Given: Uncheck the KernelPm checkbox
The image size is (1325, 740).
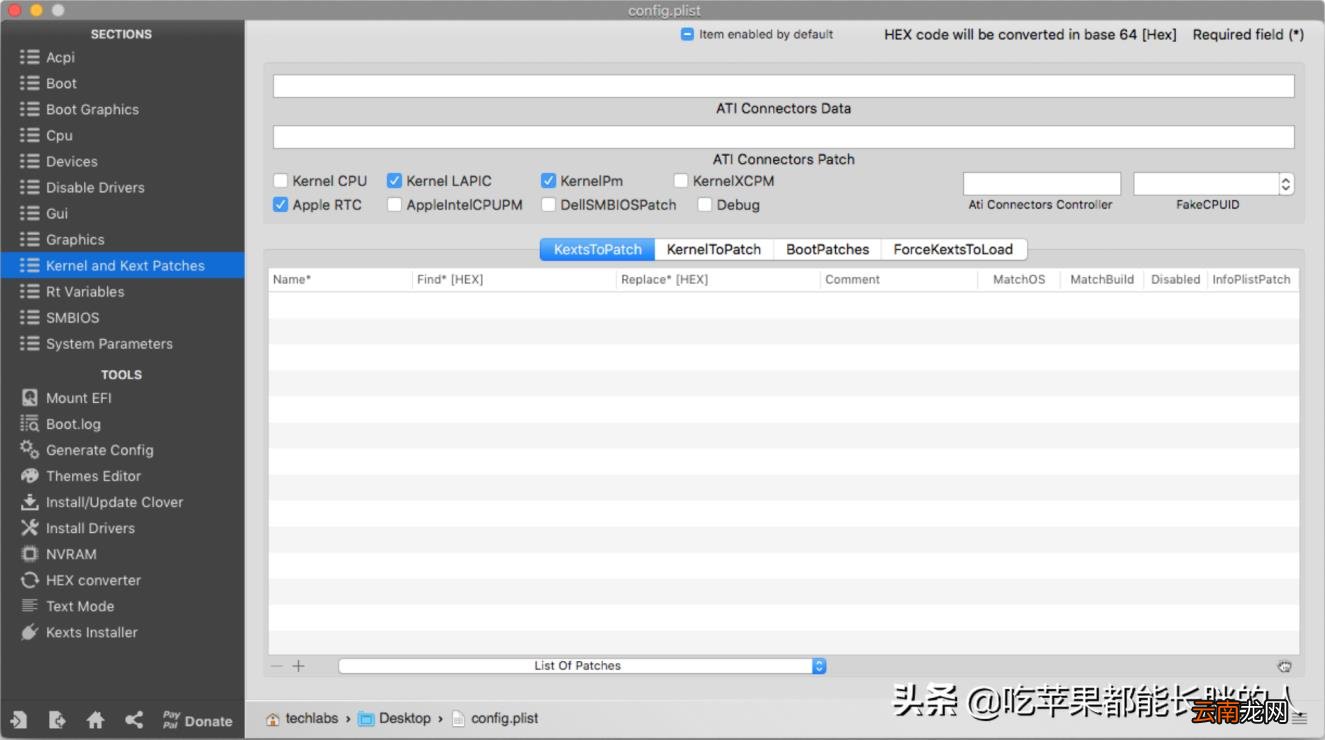Looking at the screenshot, I should (x=549, y=181).
